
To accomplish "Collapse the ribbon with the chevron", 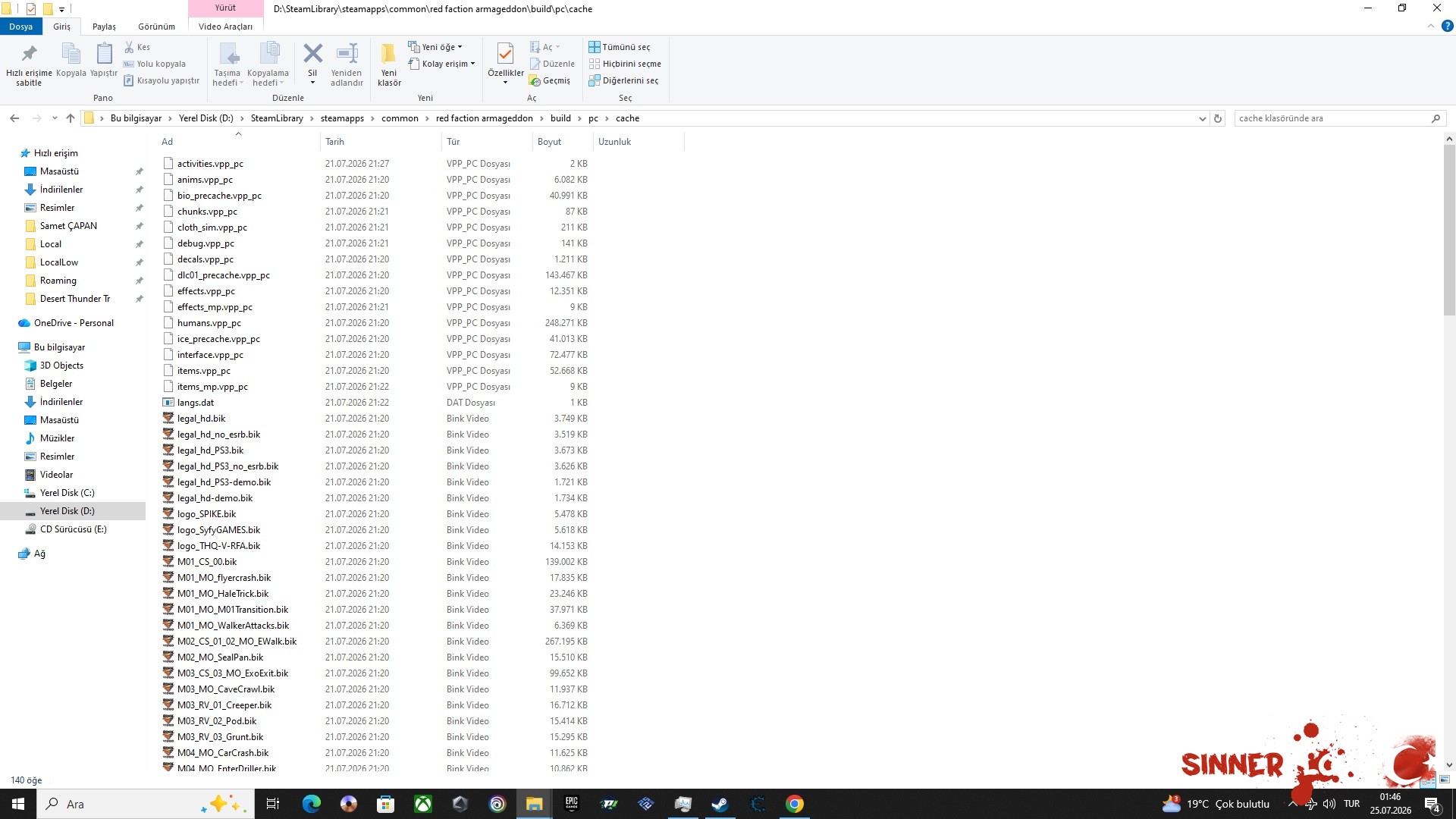I will point(1431,26).
